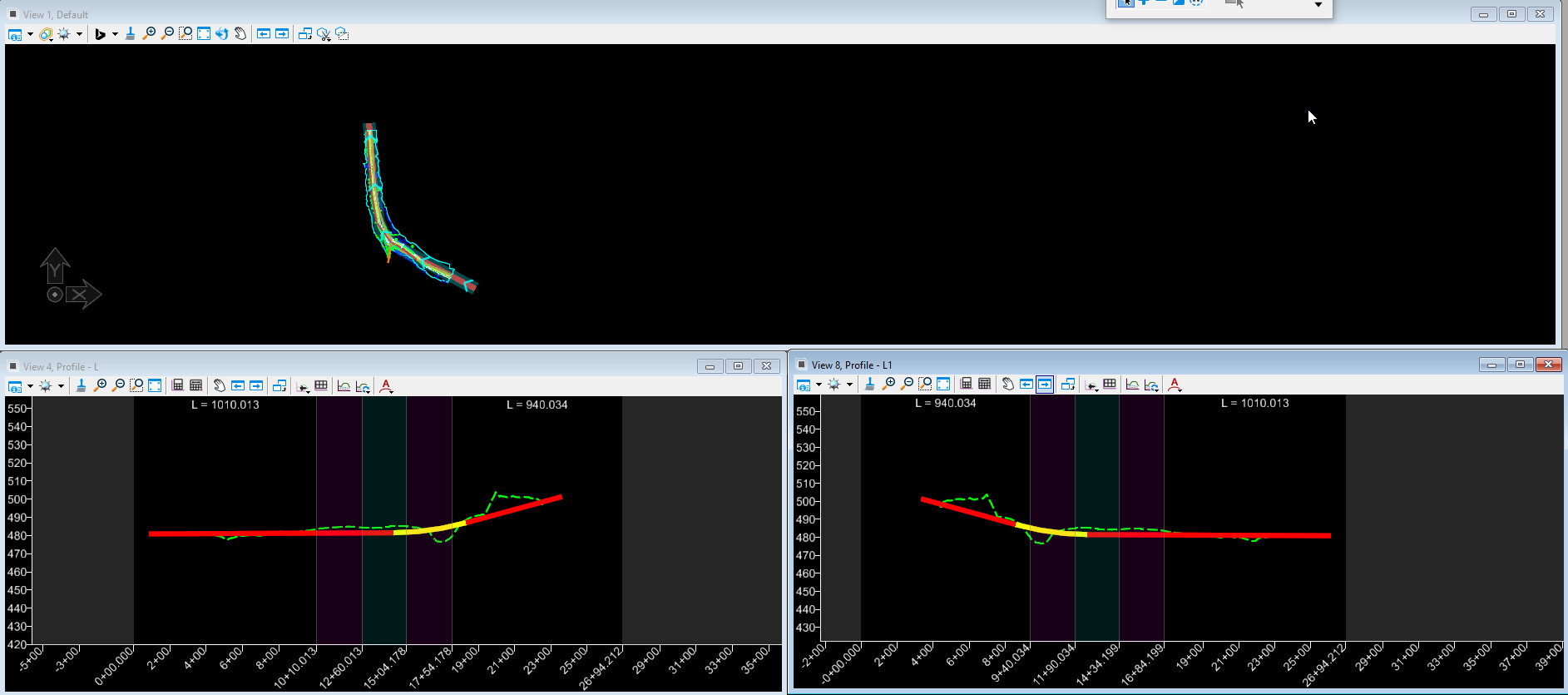The width and height of the screenshot is (1568, 695).
Task: Click second calculator icon in View 4
Action: [195, 386]
